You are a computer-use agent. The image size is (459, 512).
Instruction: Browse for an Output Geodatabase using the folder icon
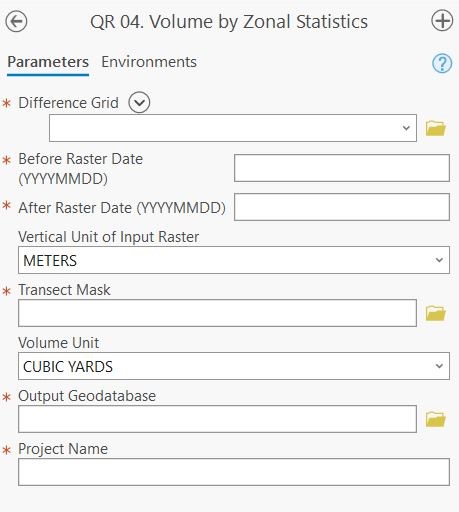click(436, 419)
